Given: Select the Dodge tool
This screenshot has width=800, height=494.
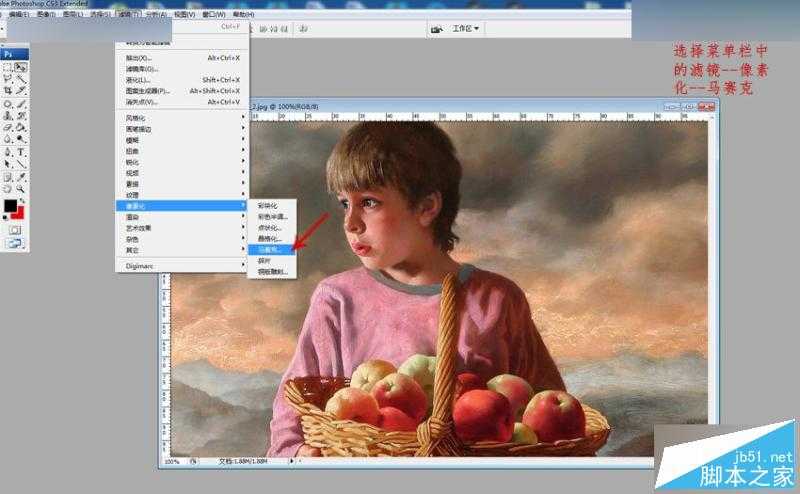Looking at the screenshot, I should click(x=20, y=138).
